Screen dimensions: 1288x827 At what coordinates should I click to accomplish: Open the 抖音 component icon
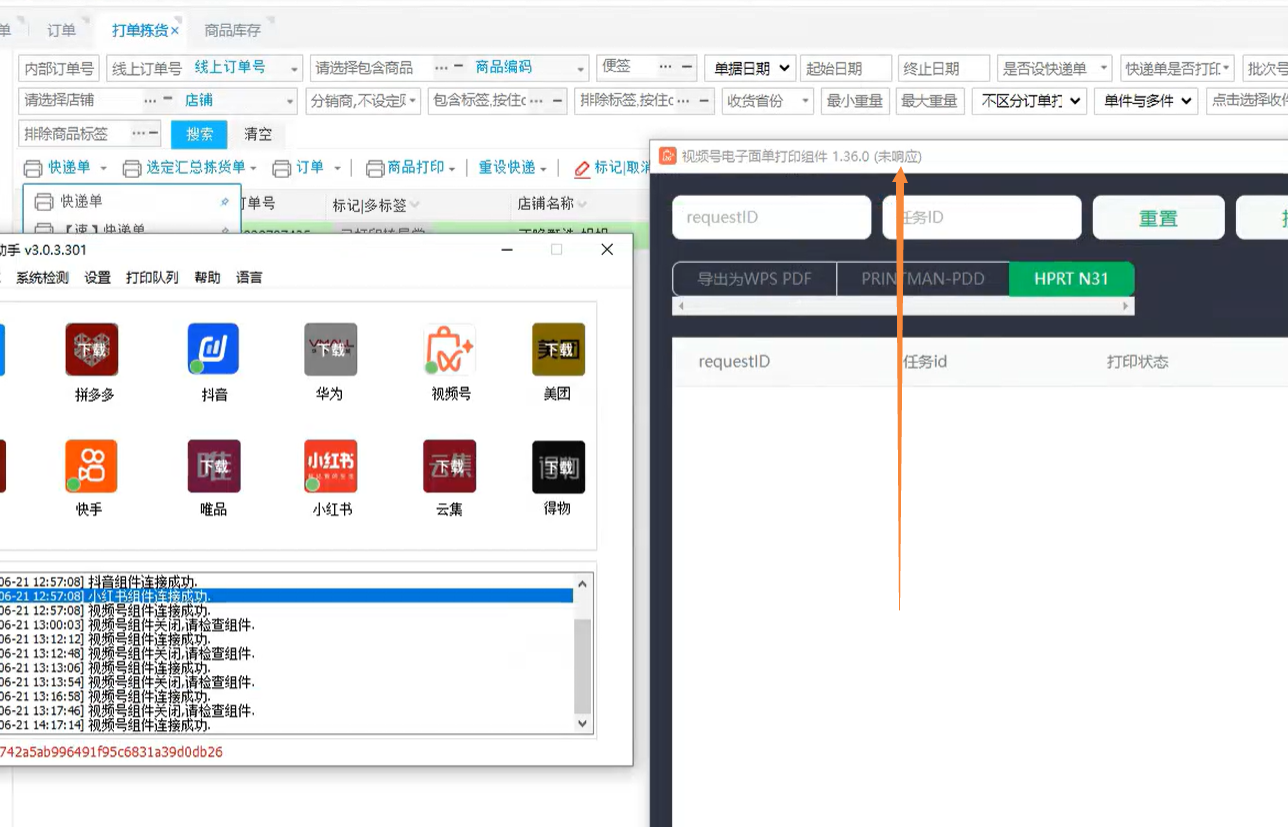213,350
